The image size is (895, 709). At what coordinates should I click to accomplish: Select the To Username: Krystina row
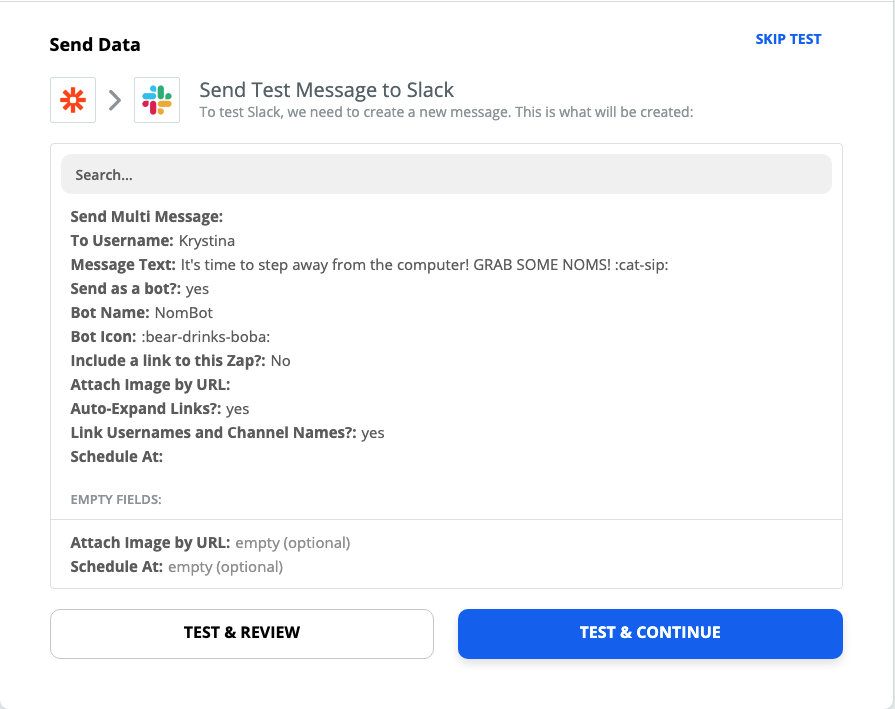point(153,240)
